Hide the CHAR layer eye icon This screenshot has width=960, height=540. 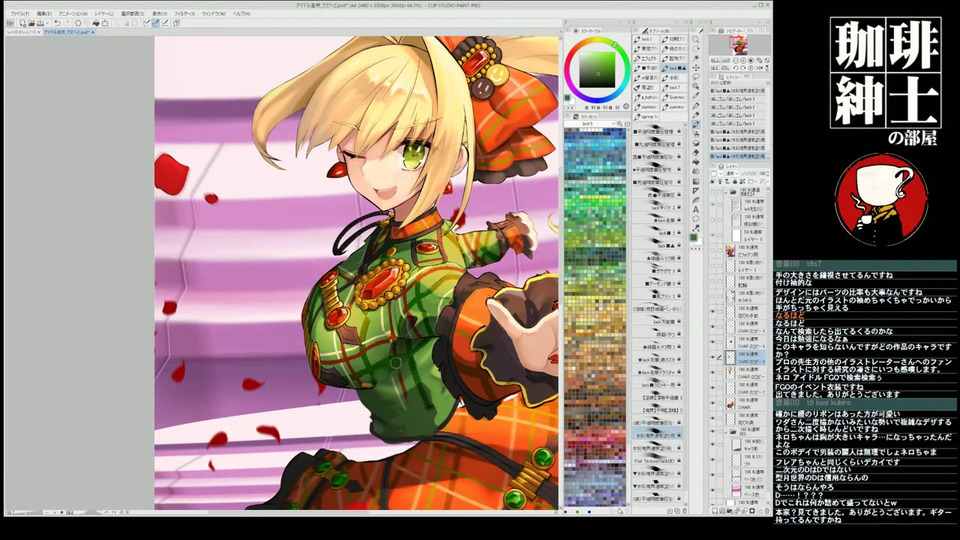(x=712, y=403)
